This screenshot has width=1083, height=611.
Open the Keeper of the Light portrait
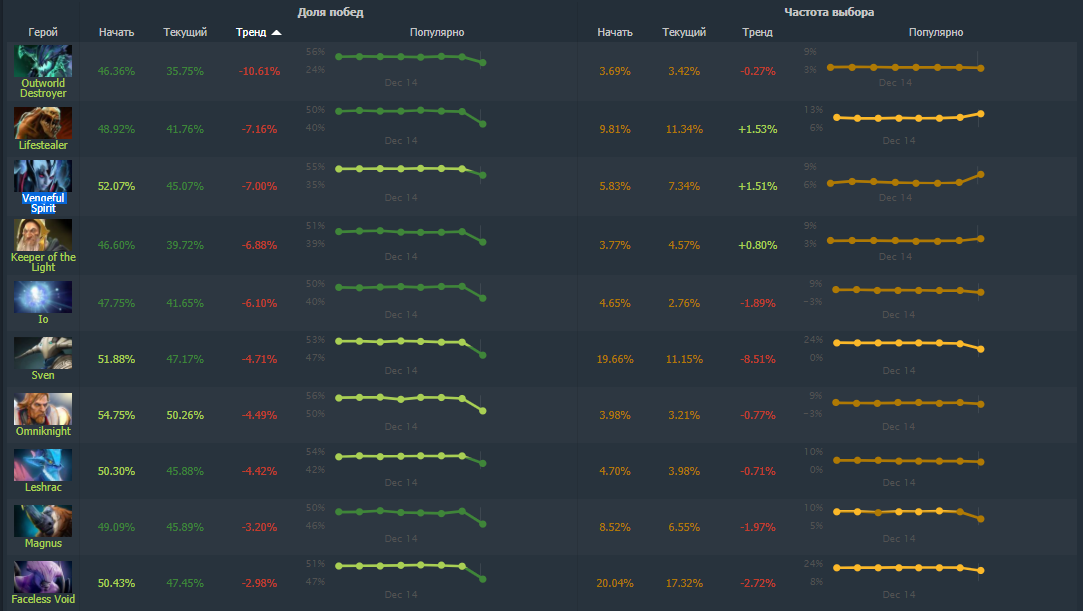click(x=43, y=235)
